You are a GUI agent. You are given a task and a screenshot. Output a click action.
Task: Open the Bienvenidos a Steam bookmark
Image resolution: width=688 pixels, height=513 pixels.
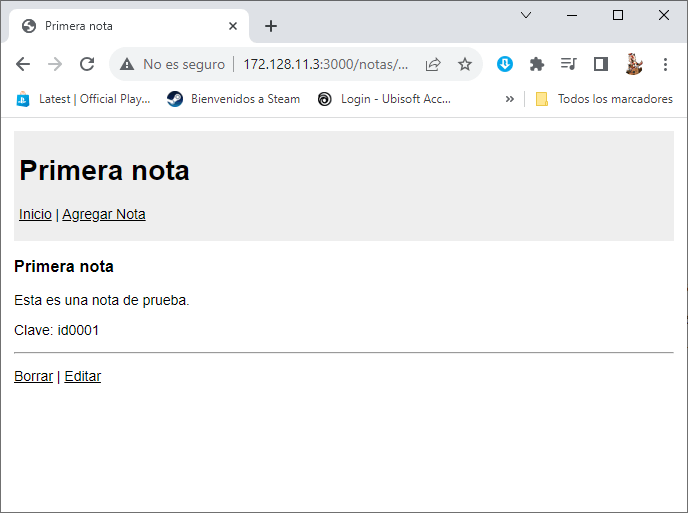[x=234, y=99]
